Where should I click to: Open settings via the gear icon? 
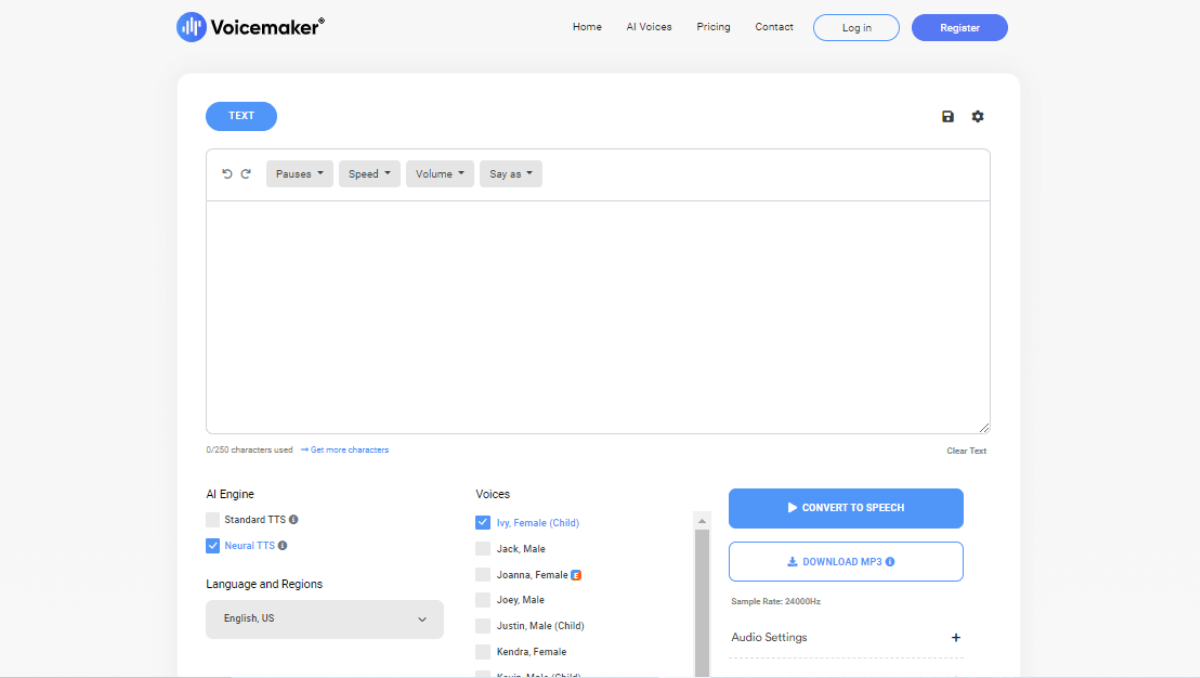pyautogui.click(x=977, y=116)
